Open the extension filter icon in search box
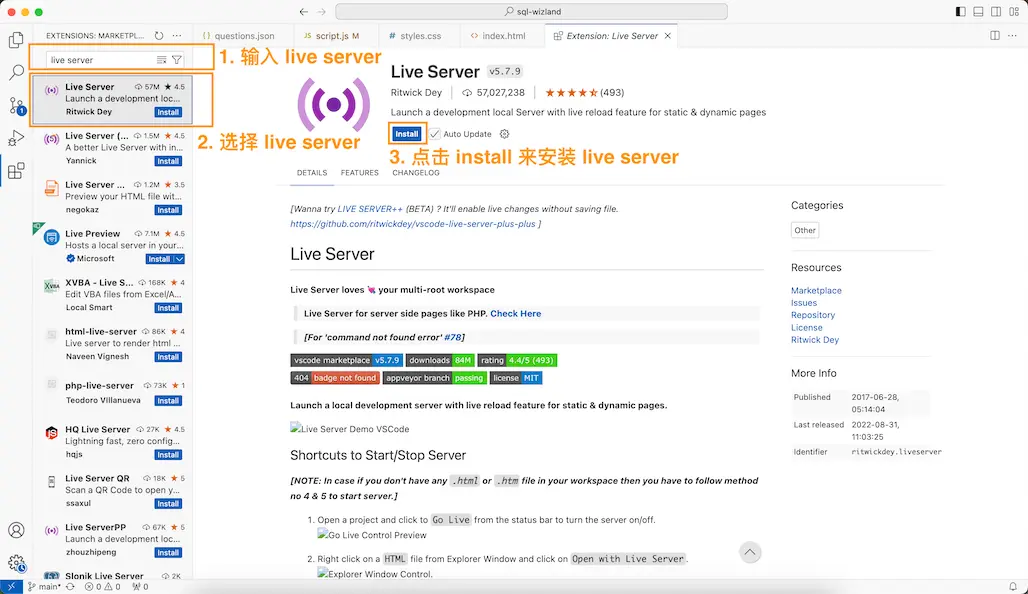Image resolution: width=1028 pixels, height=594 pixels. coord(177,60)
